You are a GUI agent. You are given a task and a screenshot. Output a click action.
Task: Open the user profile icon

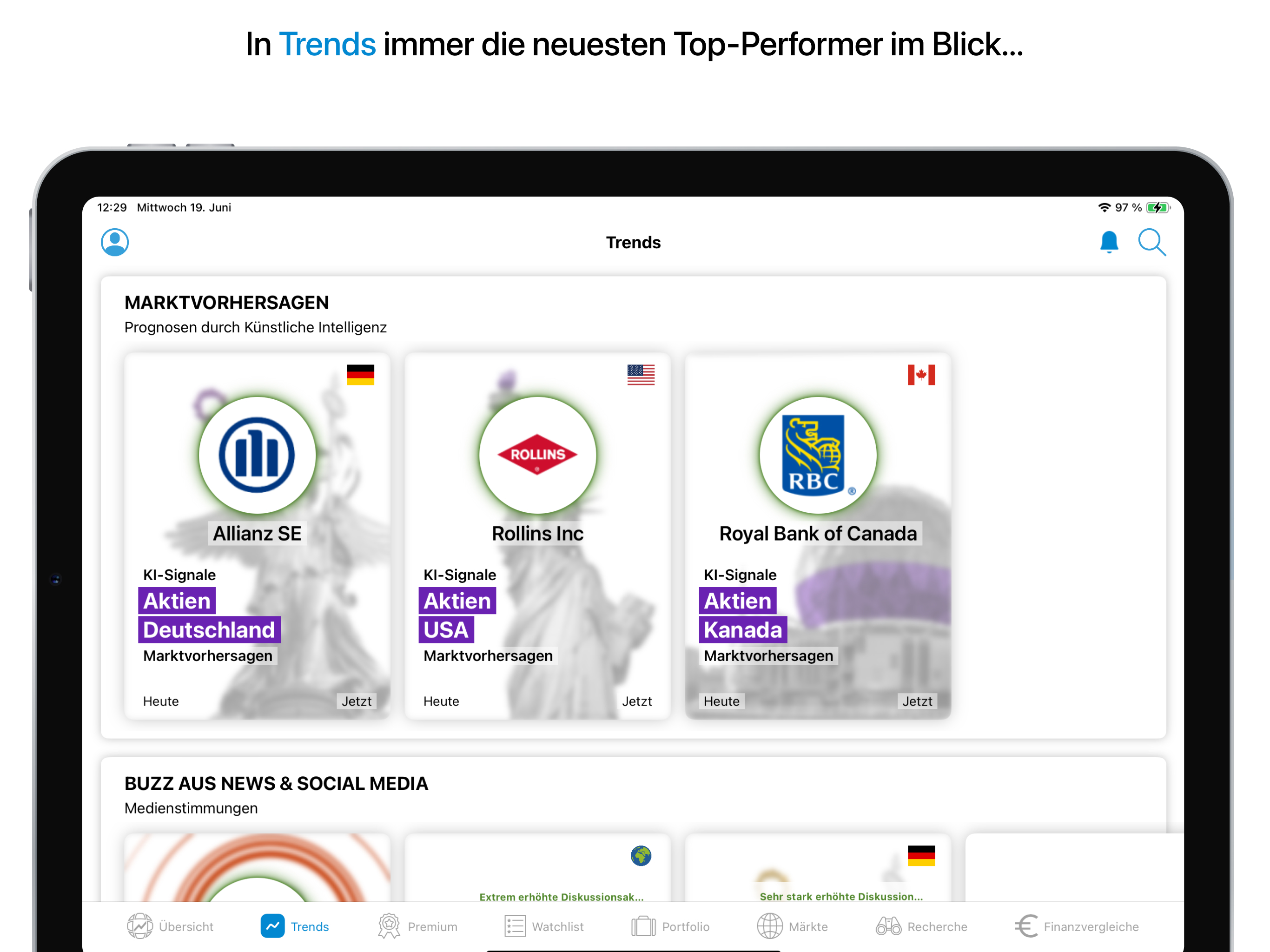point(115,242)
